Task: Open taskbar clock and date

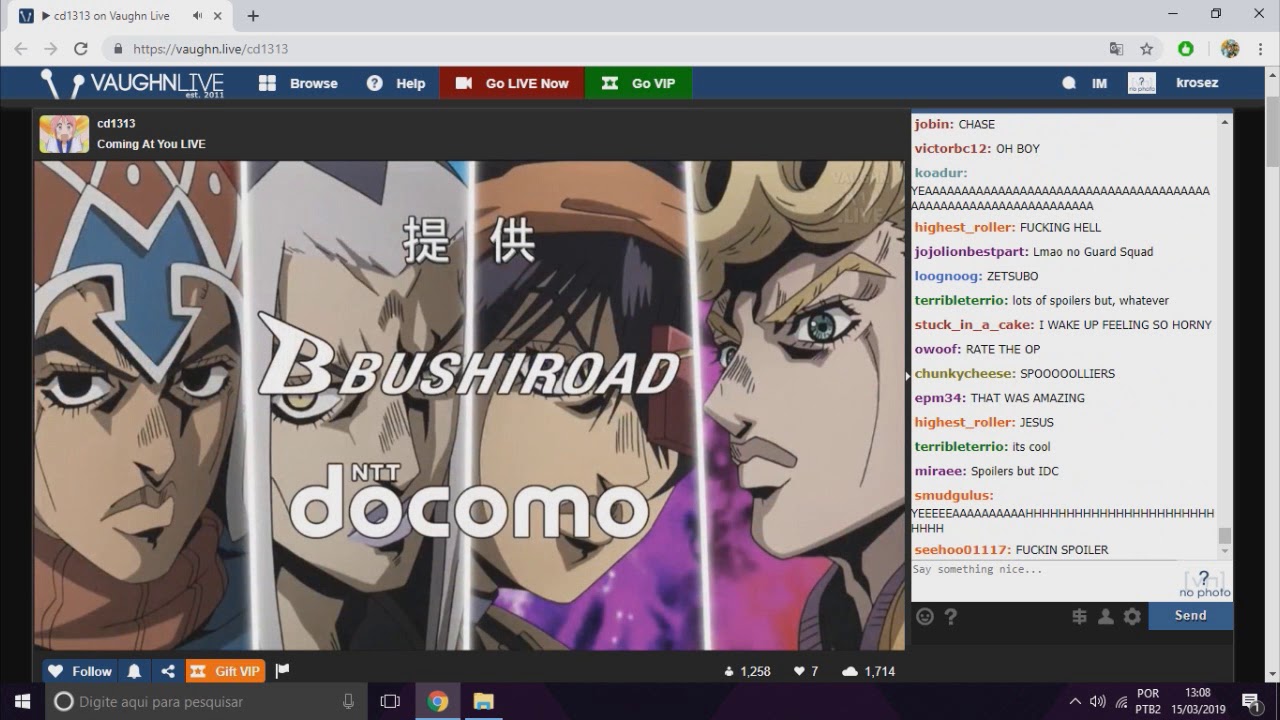Action: point(1197,701)
